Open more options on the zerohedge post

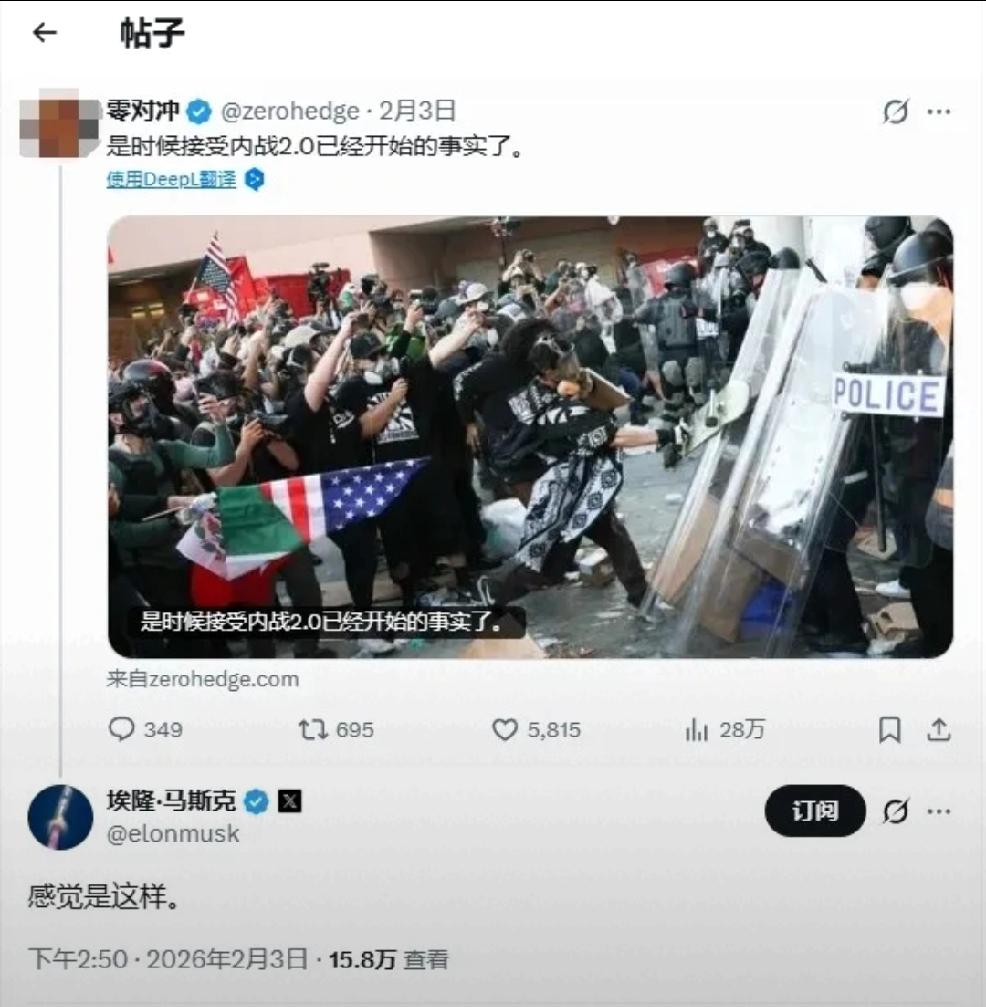[938, 112]
